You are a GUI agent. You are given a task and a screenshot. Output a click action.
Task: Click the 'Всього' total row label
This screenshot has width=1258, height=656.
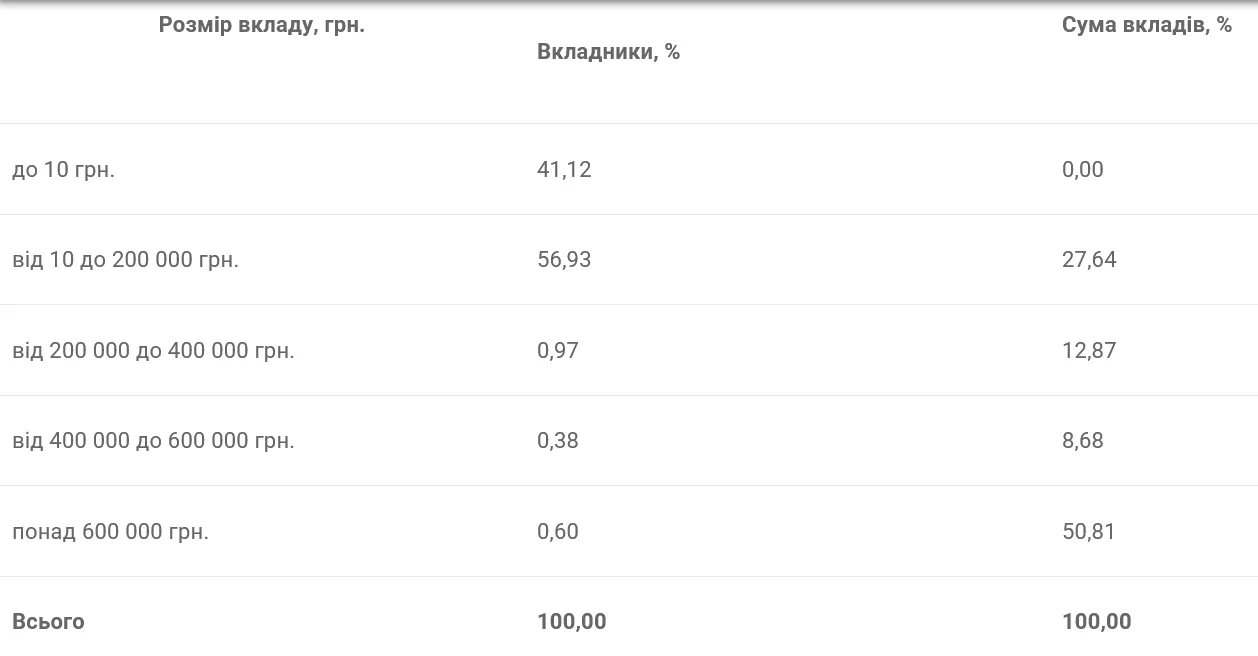coord(48,622)
